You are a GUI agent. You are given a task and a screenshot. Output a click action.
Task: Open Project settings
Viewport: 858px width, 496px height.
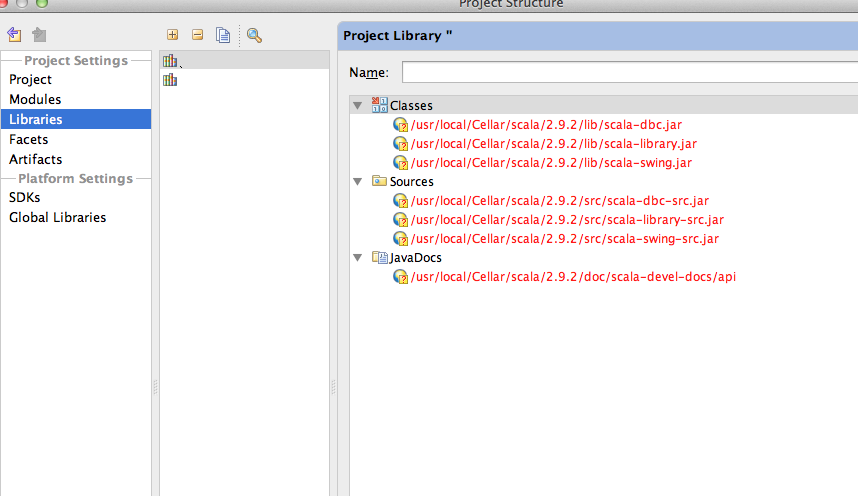(x=30, y=79)
